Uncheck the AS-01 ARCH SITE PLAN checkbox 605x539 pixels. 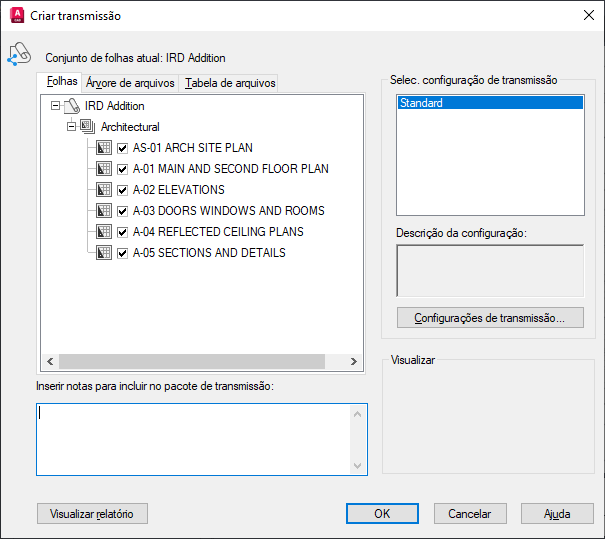click(122, 148)
